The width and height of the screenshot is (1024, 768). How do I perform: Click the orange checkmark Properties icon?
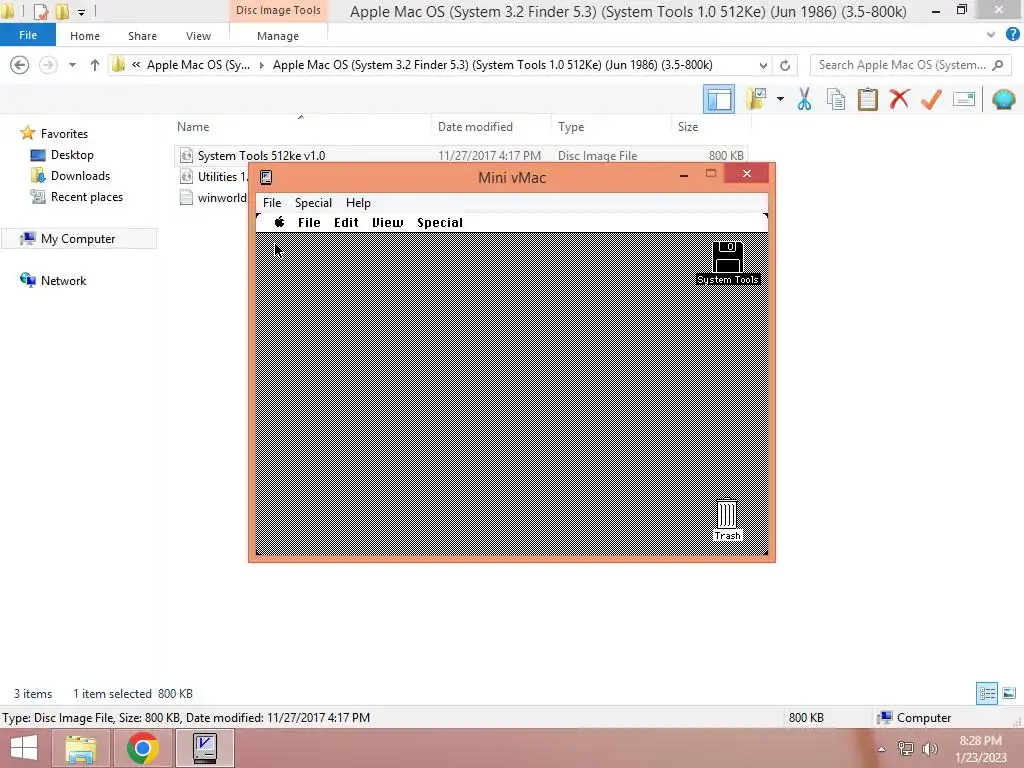[x=931, y=99]
